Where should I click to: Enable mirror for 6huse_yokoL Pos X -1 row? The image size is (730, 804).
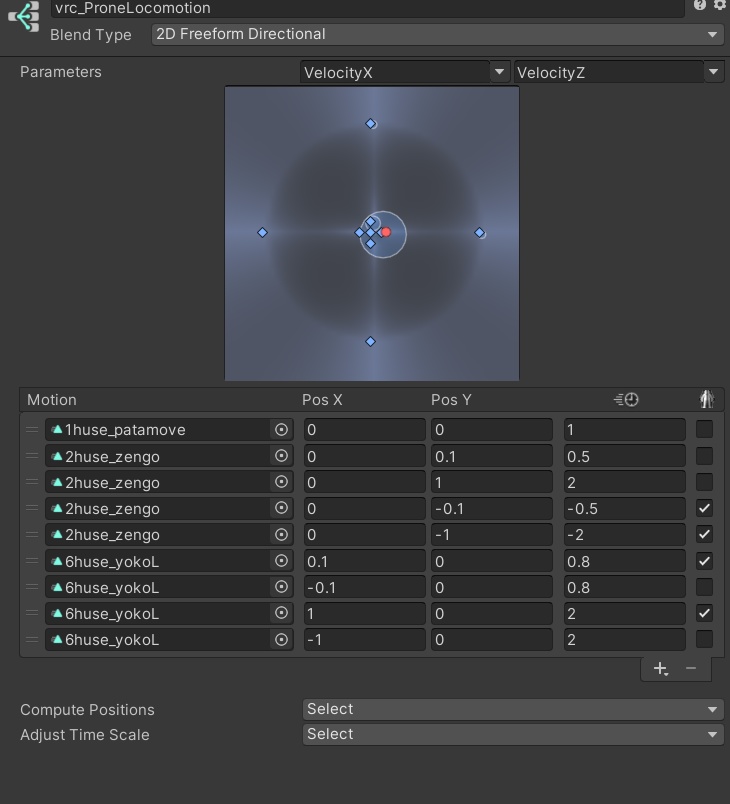click(704, 639)
